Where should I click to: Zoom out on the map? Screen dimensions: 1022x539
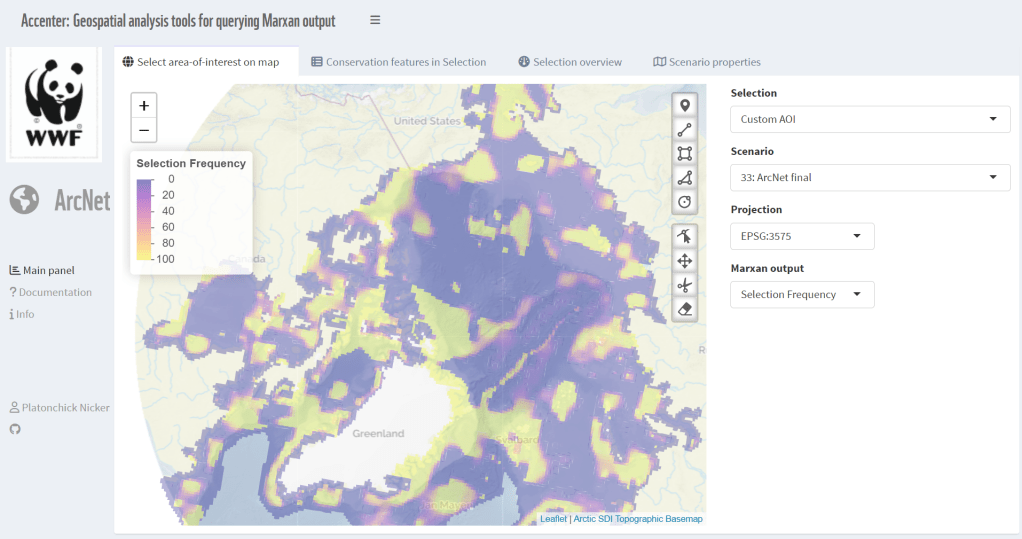[x=144, y=130]
